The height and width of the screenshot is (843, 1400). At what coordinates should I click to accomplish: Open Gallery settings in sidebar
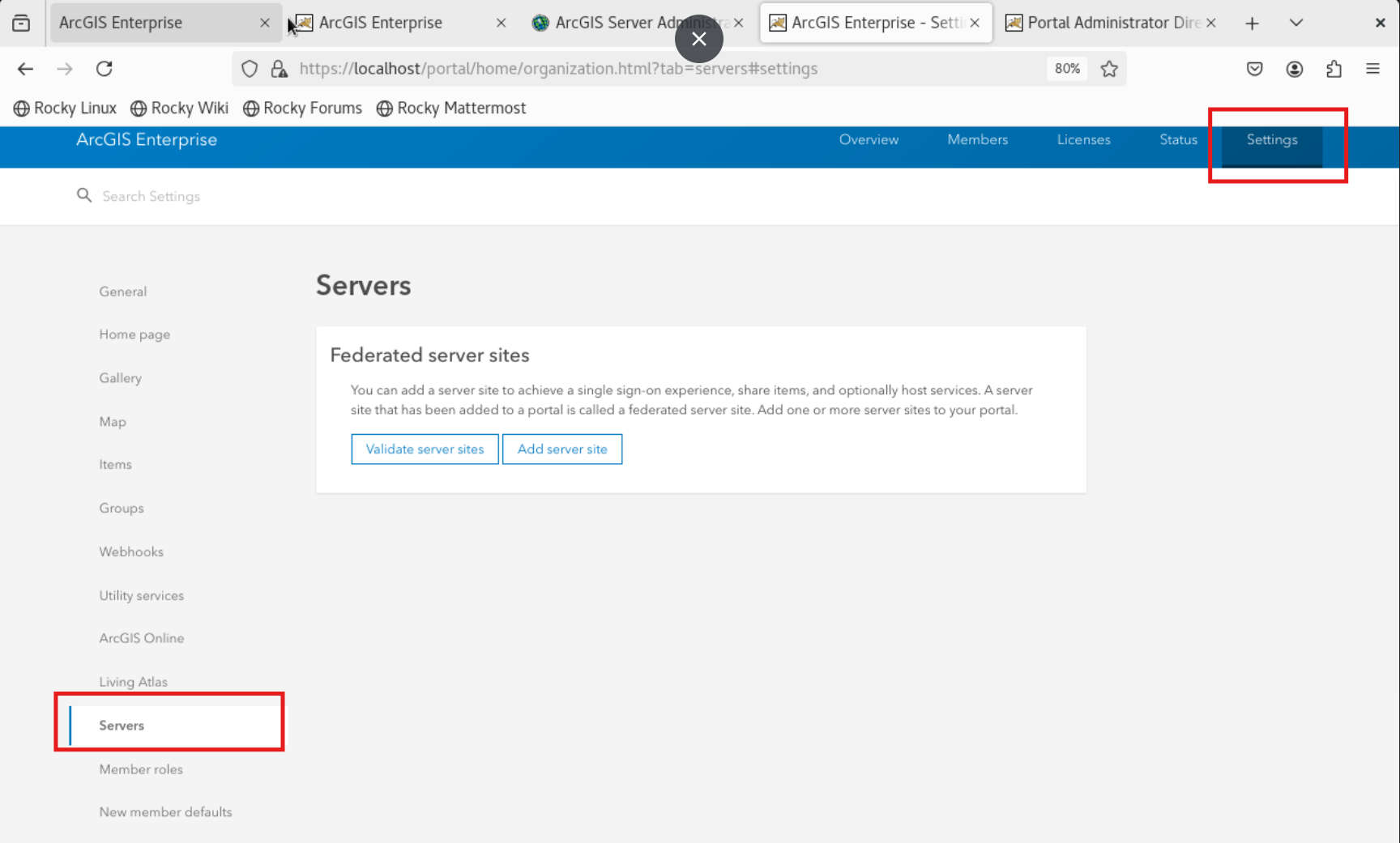120,378
